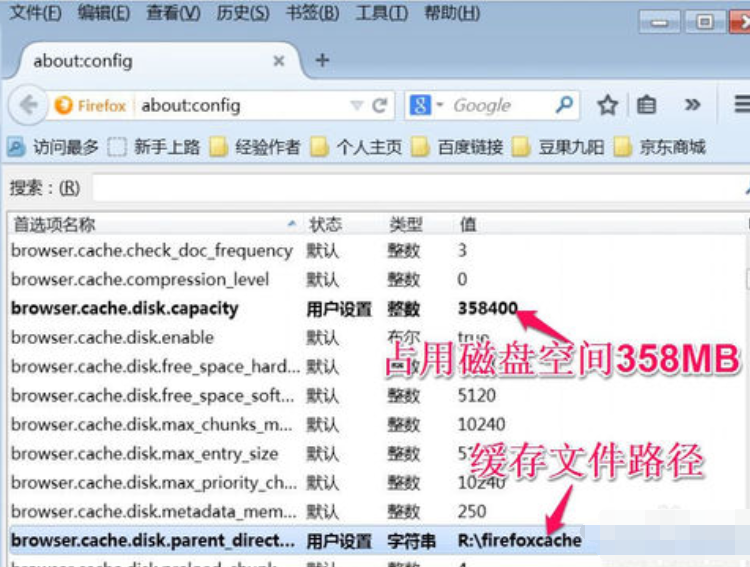Select browser.cache.disk.parent_direct row
Image resolution: width=750 pixels, height=567 pixels.
click(377, 541)
